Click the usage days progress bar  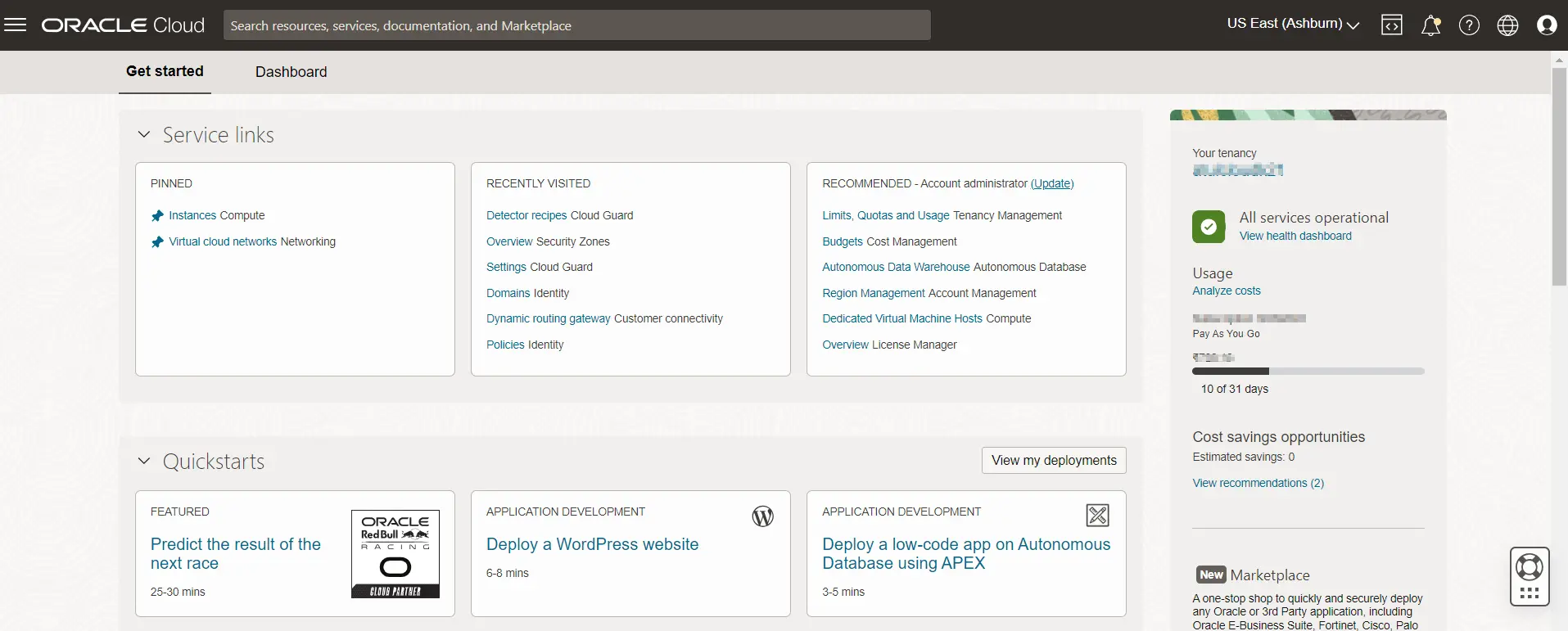pos(1308,372)
